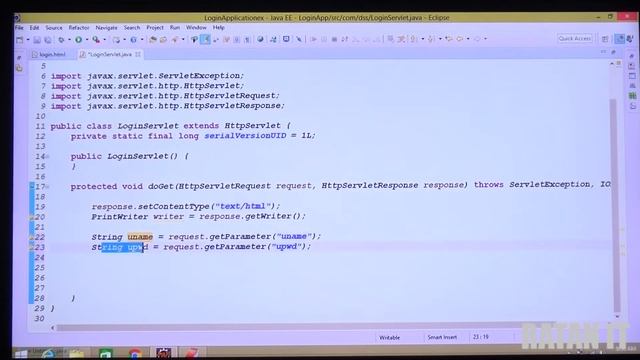Viewport: 640px width, 360px height.
Task: Open dropdown next to Debug icon
Action: [x=69, y=40]
